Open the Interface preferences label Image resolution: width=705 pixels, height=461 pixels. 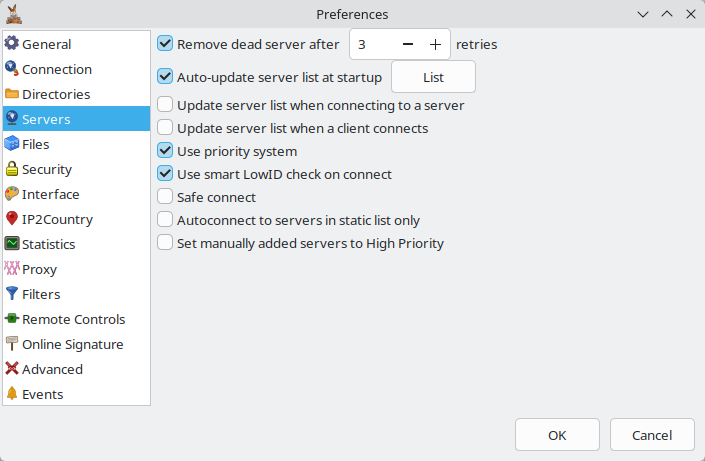click(x=50, y=194)
